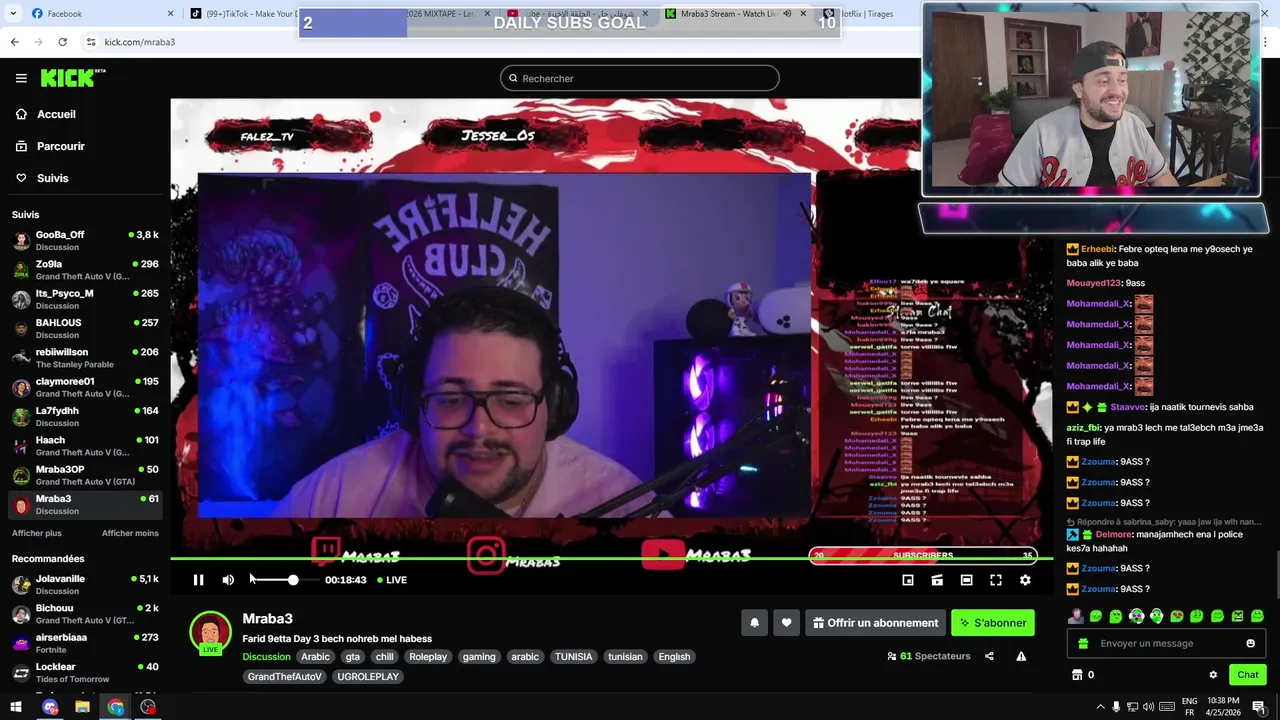Mute the stream volume icon

pos(228,580)
